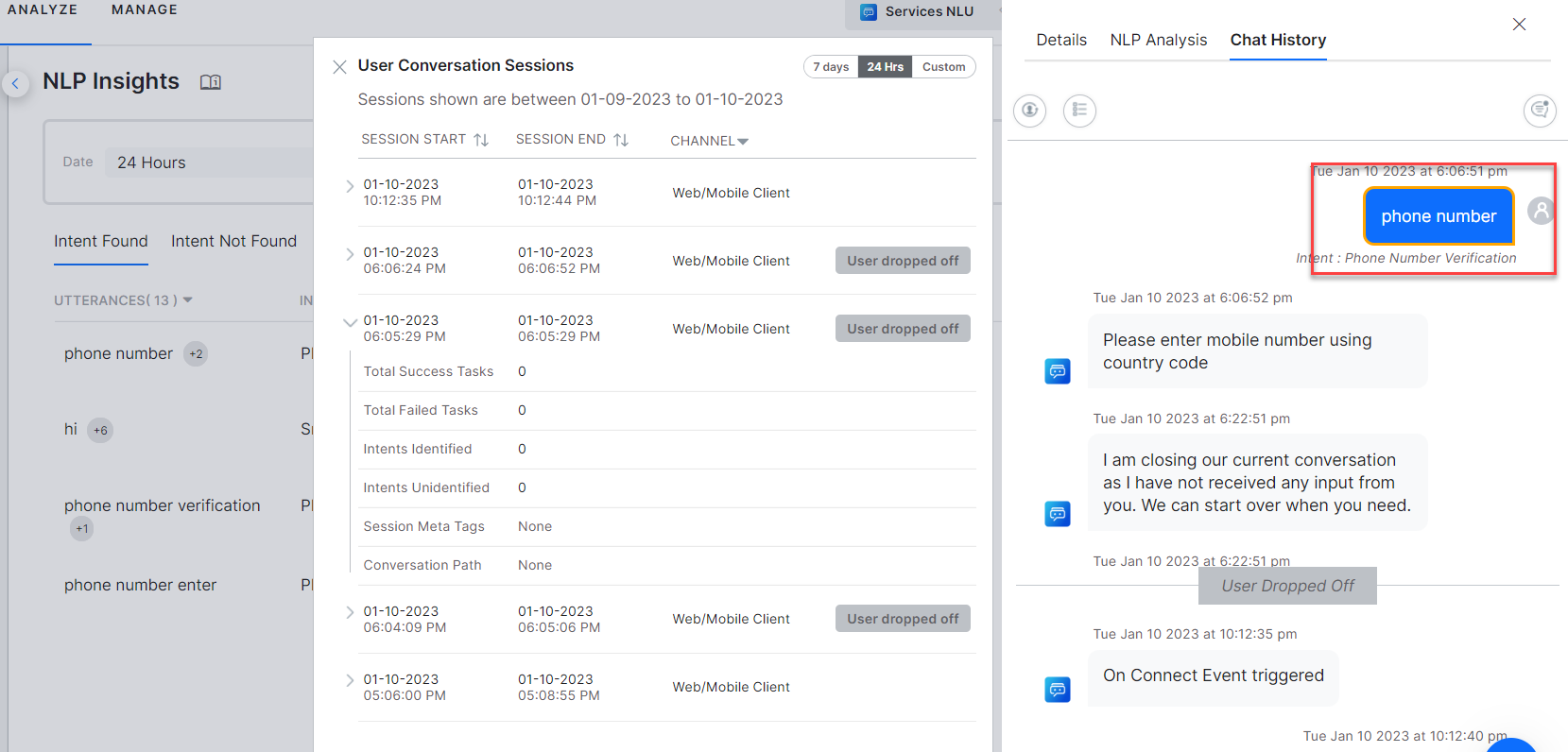The height and width of the screenshot is (752, 1568).
Task: Click the chat message bubble icon
Action: [x=1539, y=111]
